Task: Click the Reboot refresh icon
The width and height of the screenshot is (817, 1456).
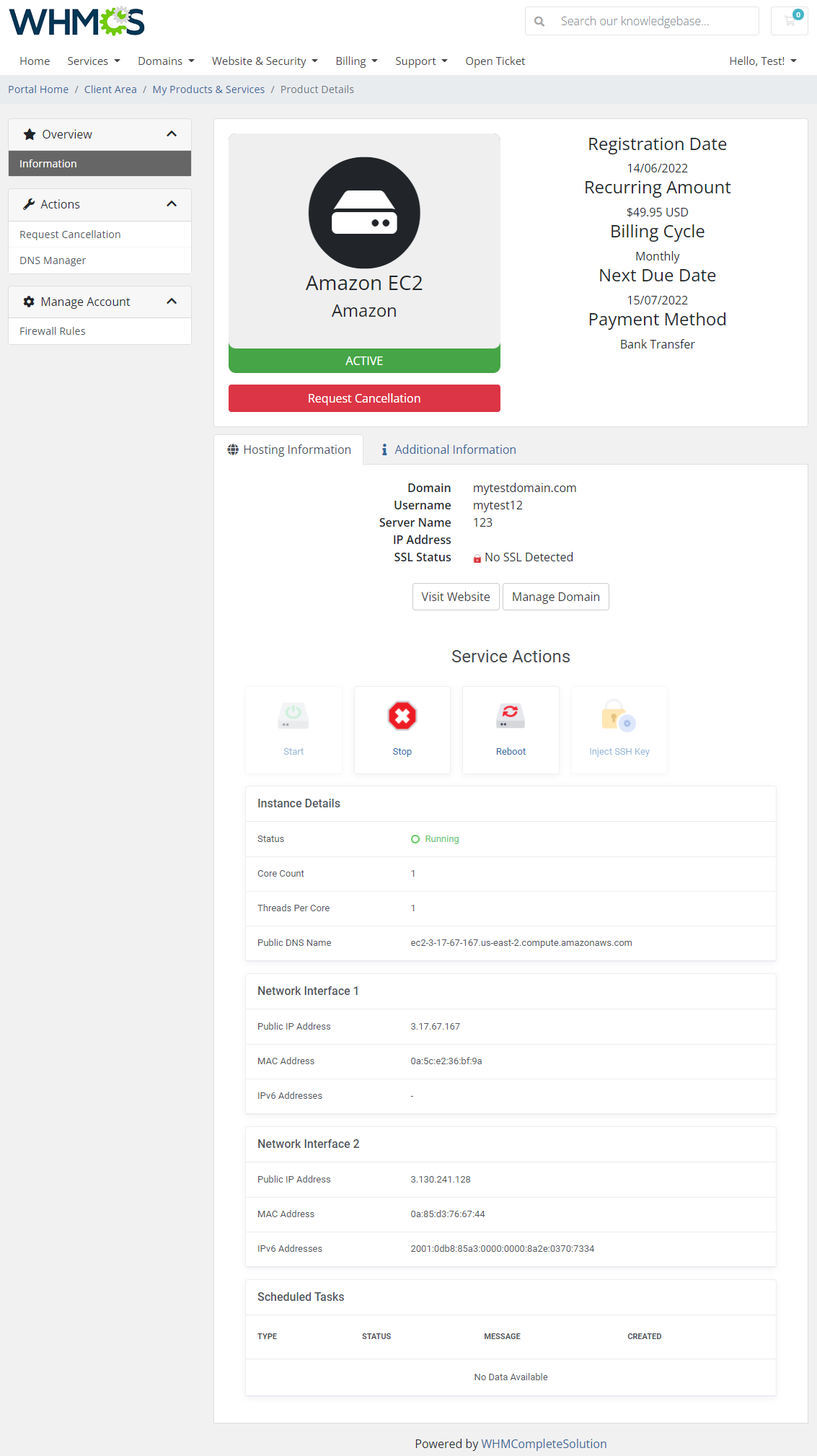Action: click(x=511, y=716)
